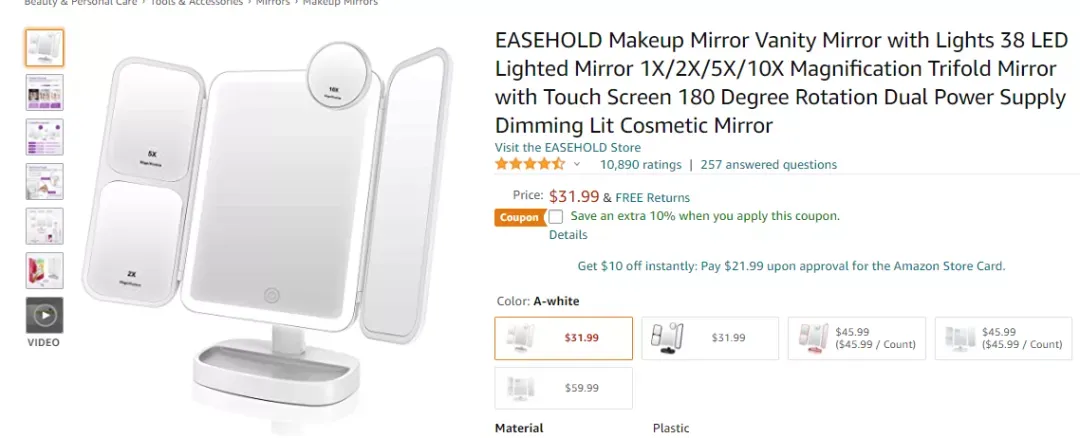Open the colorful sixth product thumbnail
Image resolution: width=1080 pixels, height=438 pixels.
[x=45, y=271]
